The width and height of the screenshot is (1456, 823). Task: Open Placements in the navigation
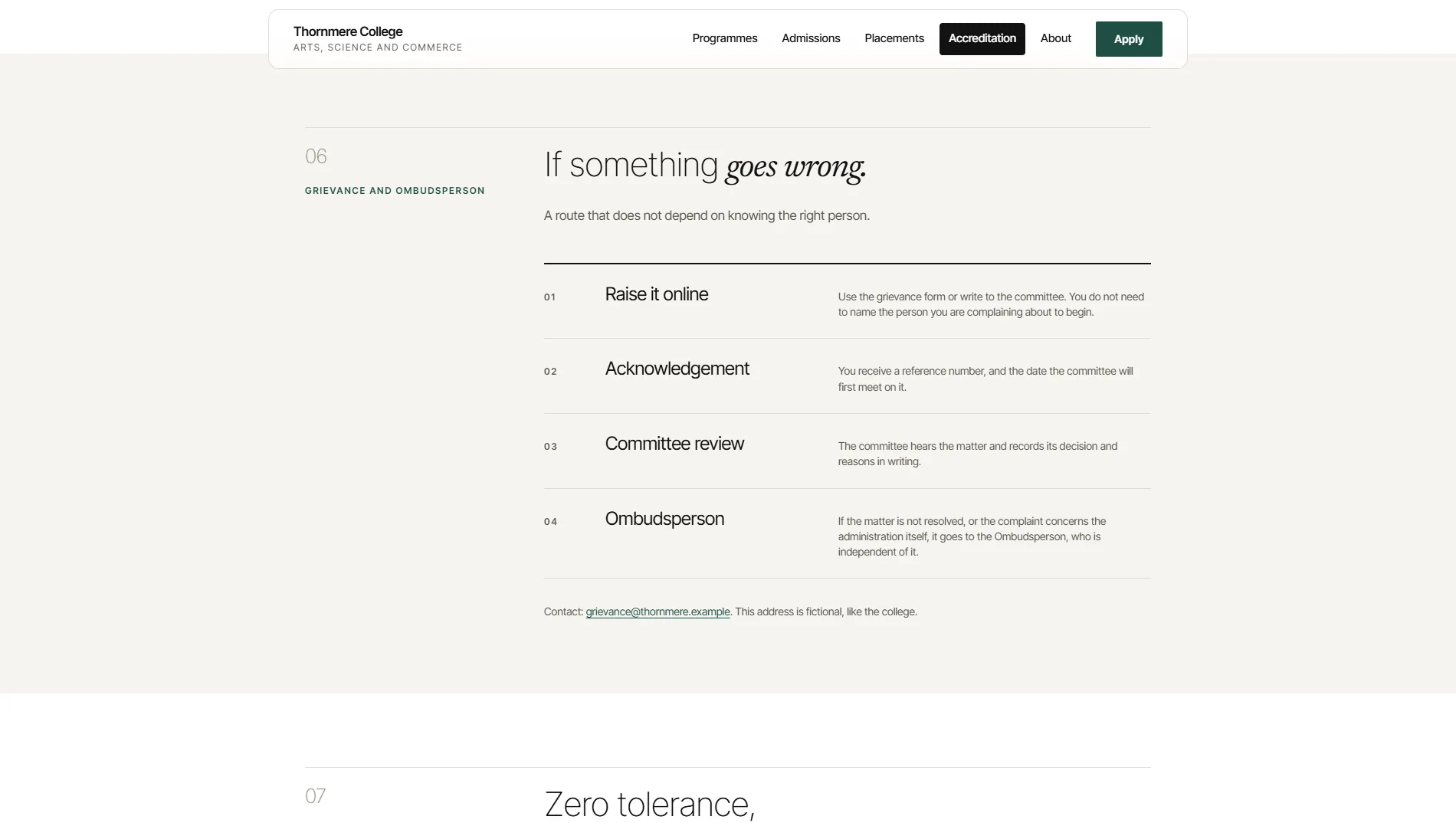[x=894, y=38]
